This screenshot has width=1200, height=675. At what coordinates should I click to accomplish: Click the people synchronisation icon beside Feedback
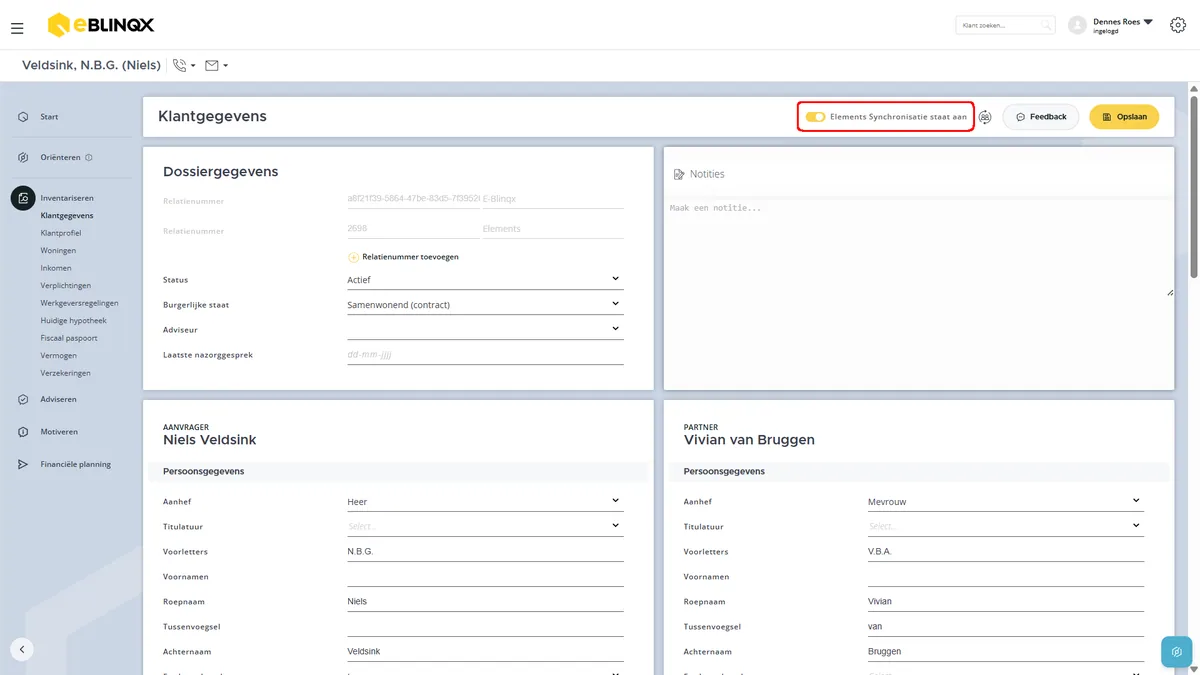tap(985, 117)
